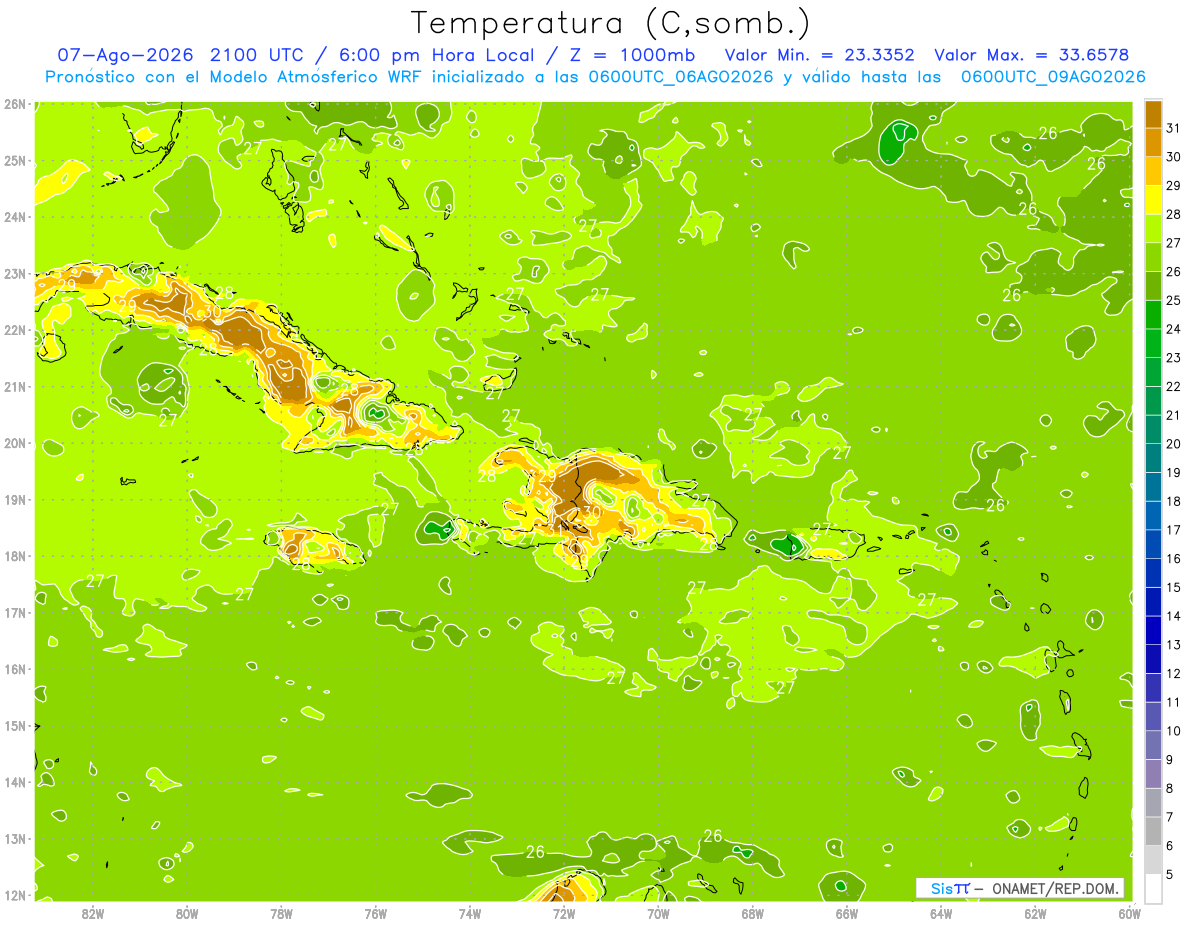Select the blue swatch between 15 and 16
The width and height of the screenshot is (1200, 927).
(x=1153, y=573)
